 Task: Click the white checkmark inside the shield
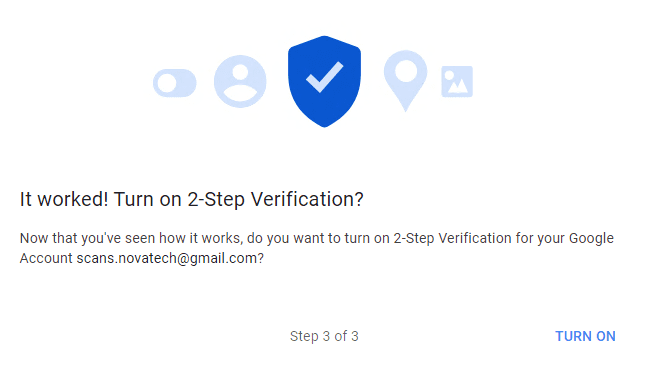(x=324, y=77)
